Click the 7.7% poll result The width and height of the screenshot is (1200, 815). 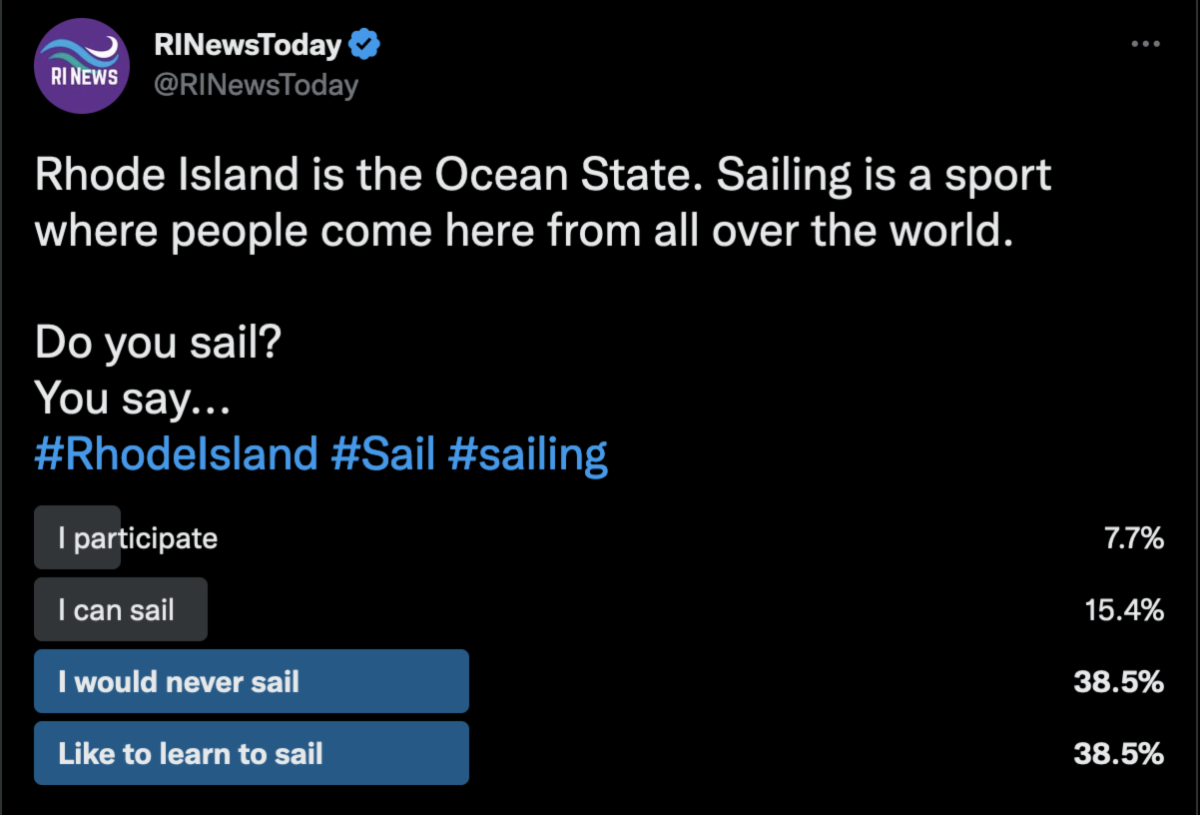click(1134, 538)
